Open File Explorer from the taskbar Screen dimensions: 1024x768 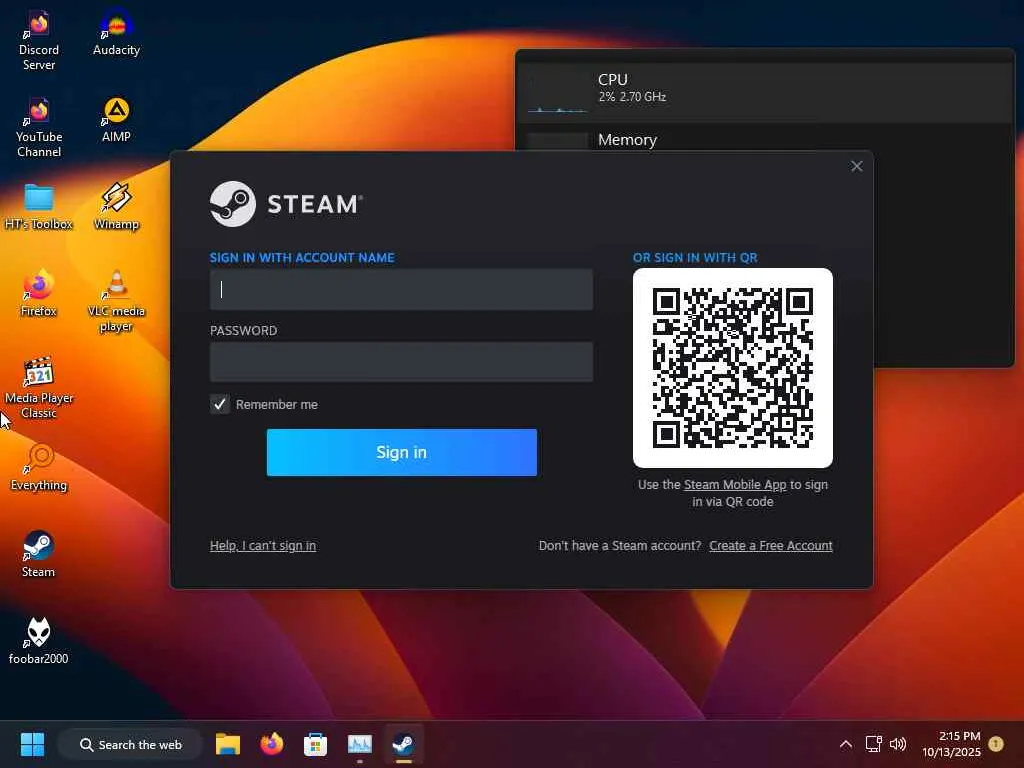pyautogui.click(x=228, y=744)
